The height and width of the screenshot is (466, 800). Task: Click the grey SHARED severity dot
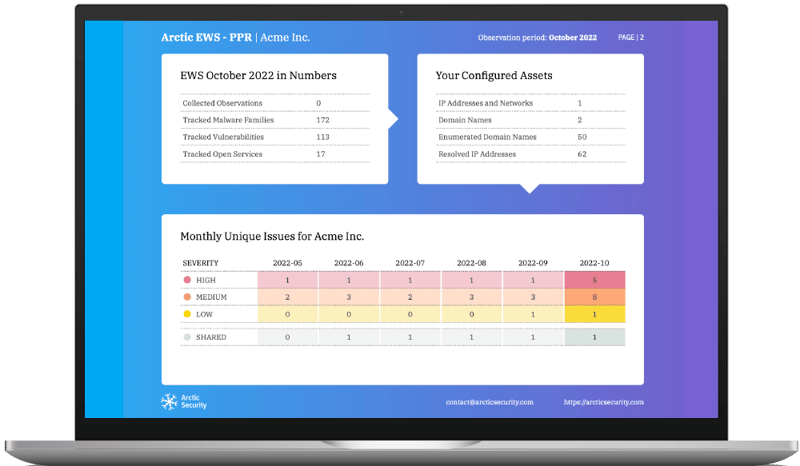pos(187,337)
